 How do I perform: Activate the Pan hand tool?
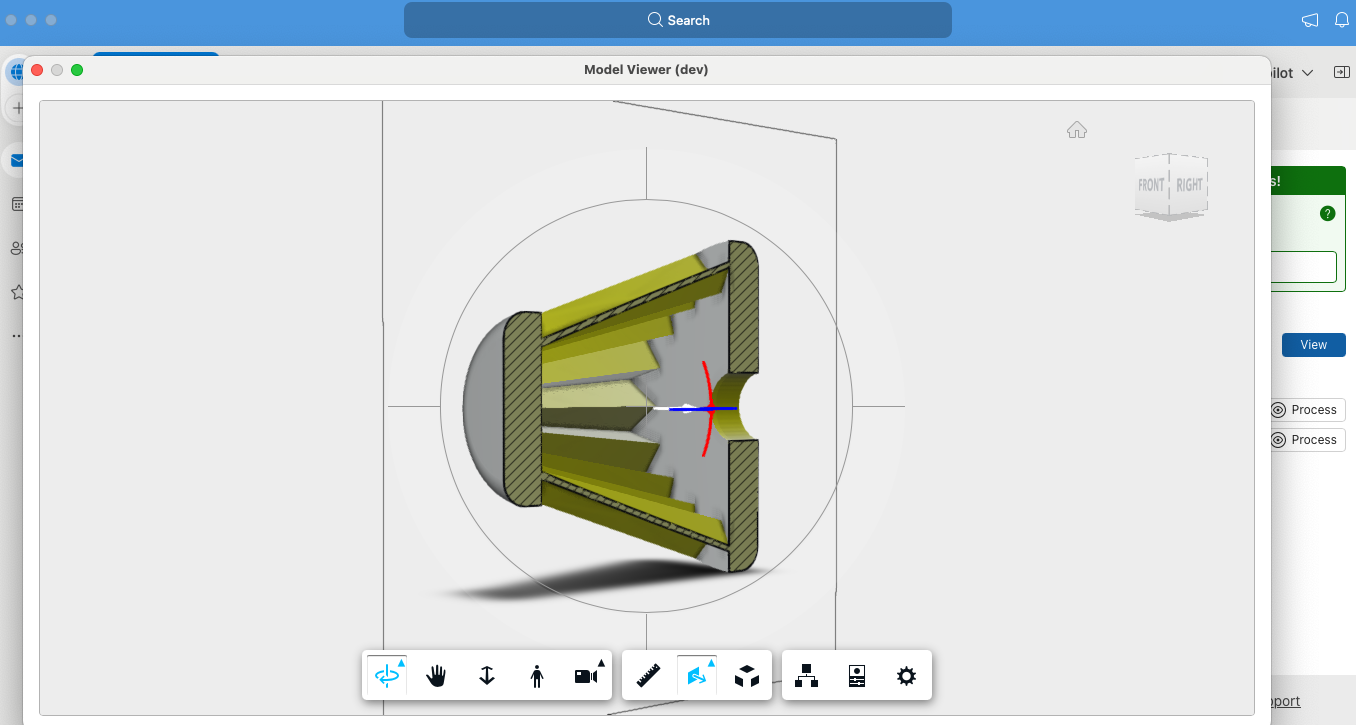(436, 676)
